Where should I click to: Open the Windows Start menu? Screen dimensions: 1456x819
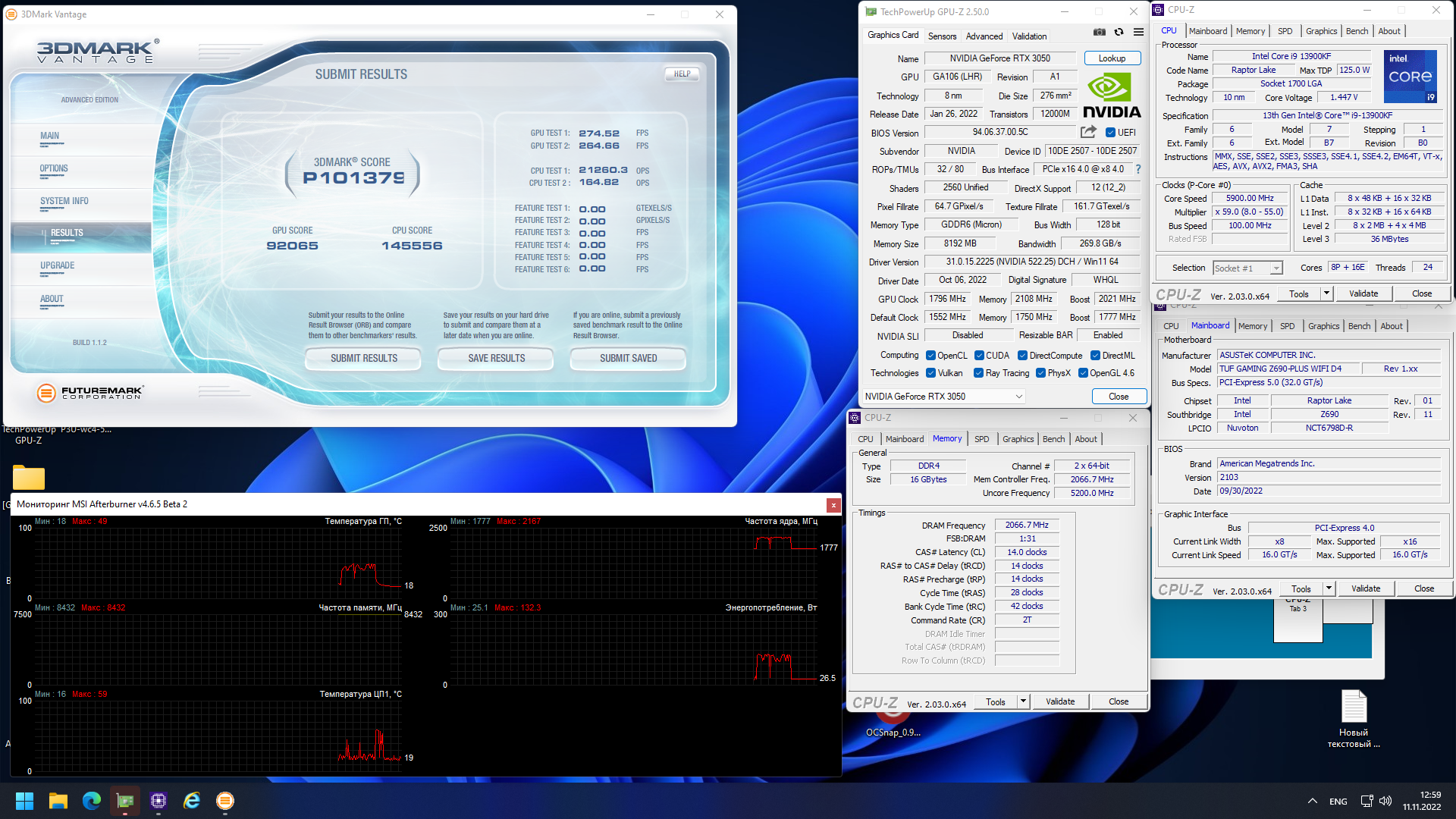click(x=24, y=801)
